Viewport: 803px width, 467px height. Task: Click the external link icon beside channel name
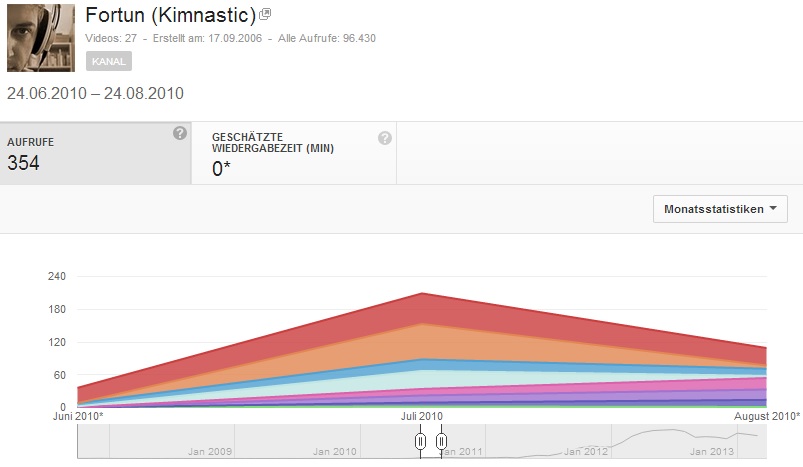265,15
